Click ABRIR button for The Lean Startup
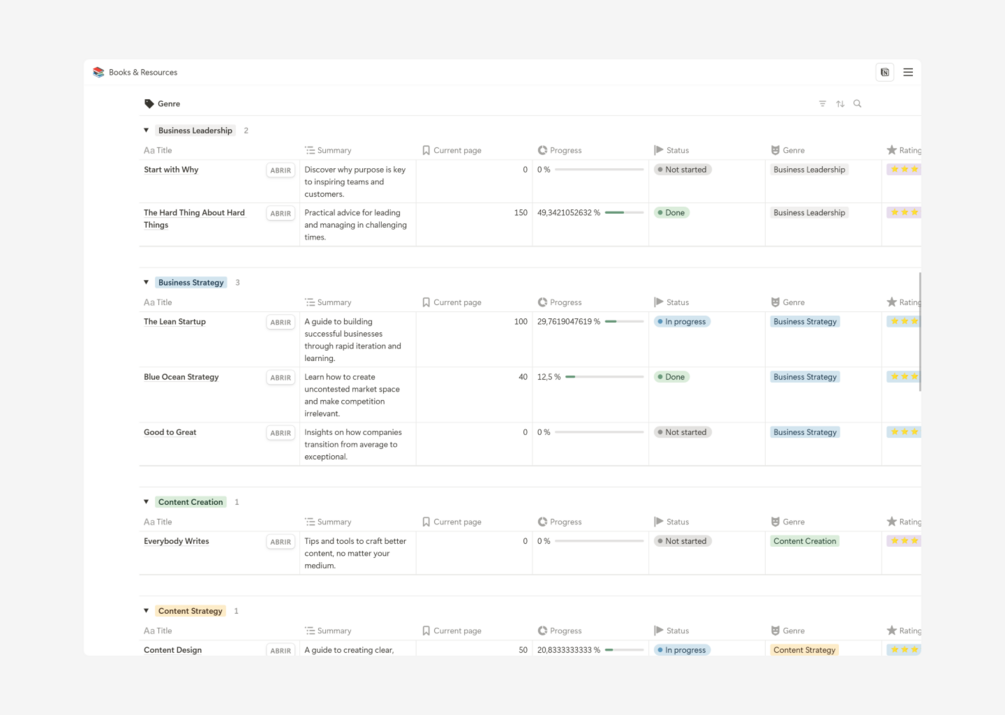 pos(280,323)
